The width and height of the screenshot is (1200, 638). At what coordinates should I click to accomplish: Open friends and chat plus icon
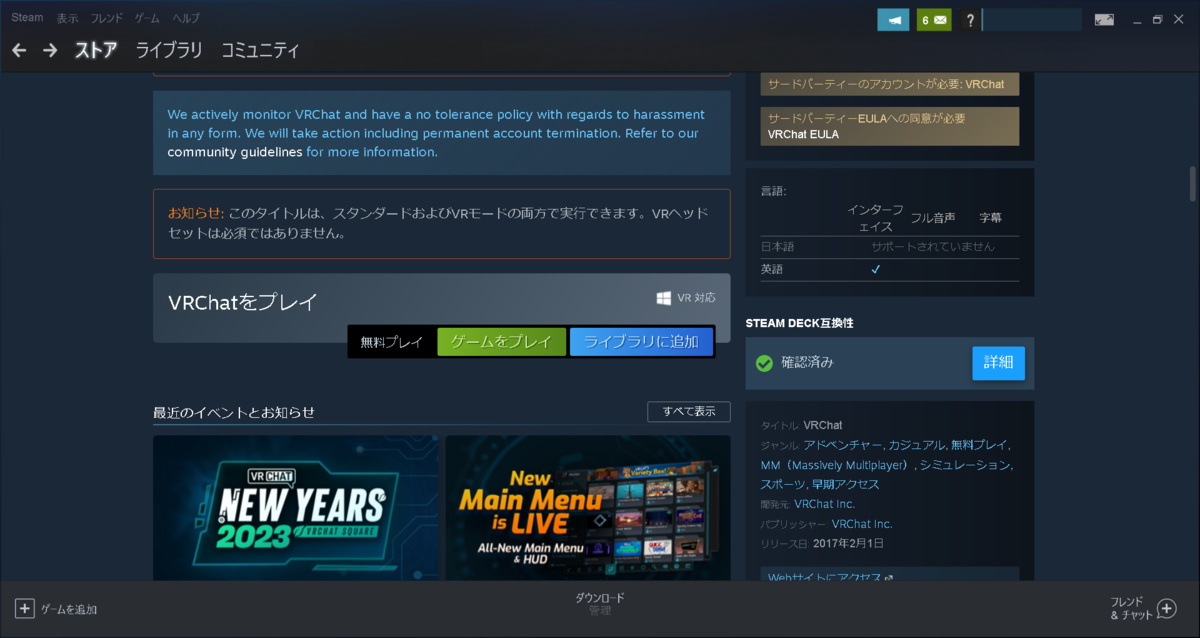[x=1167, y=608]
